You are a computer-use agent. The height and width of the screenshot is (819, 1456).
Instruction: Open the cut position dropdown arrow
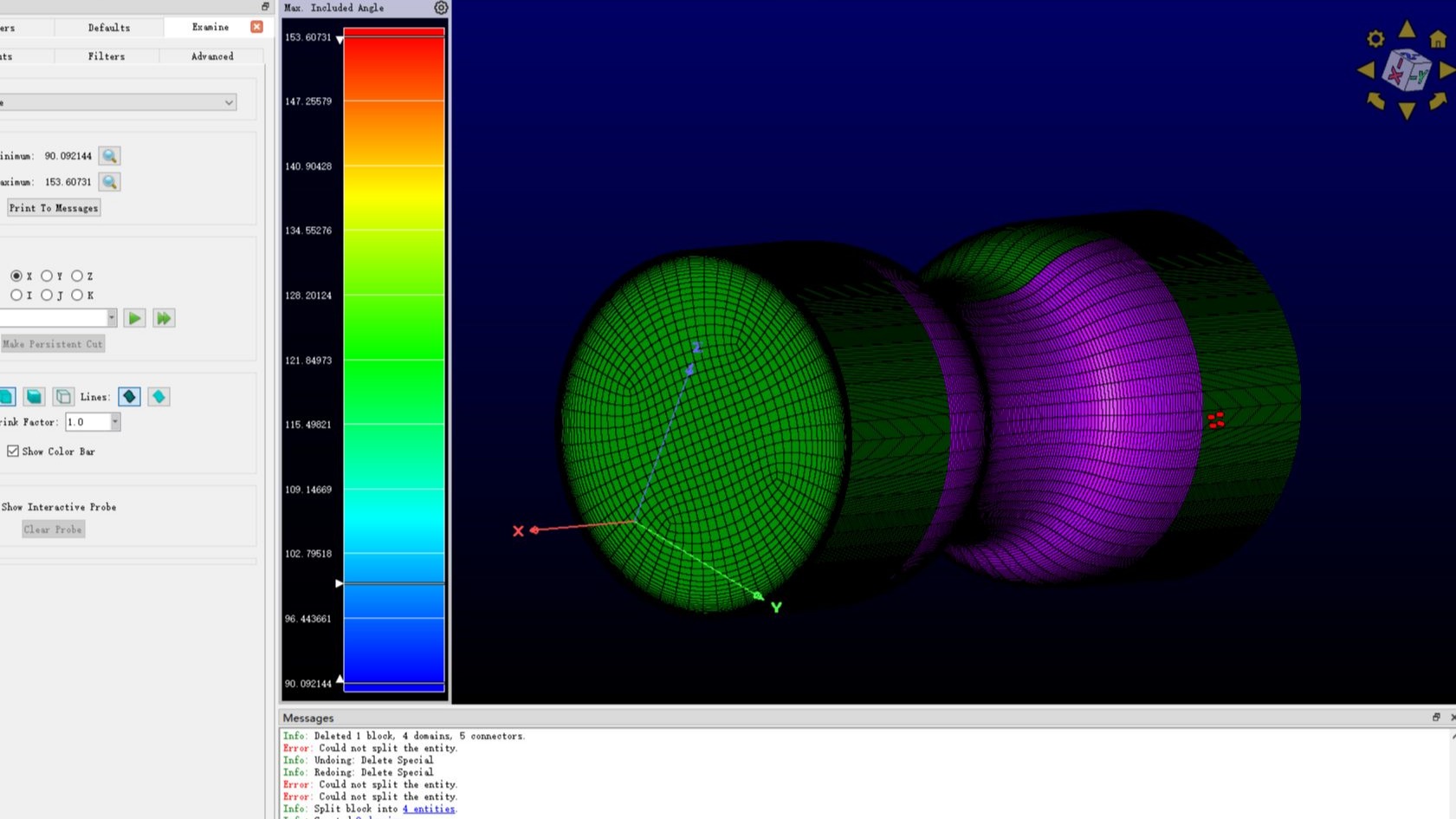tap(112, 318)
